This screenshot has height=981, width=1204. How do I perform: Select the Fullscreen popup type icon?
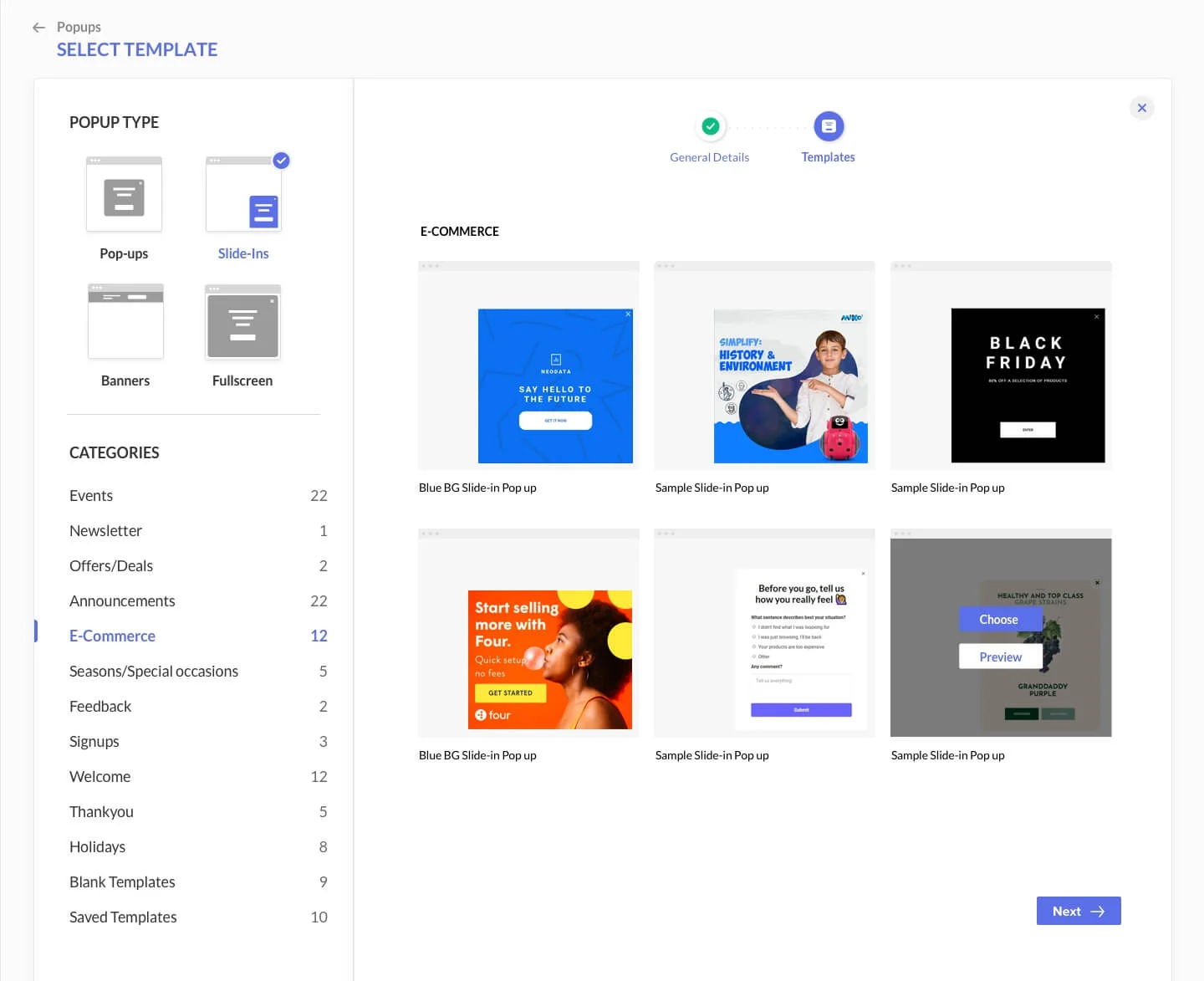(x=242, y=322)
